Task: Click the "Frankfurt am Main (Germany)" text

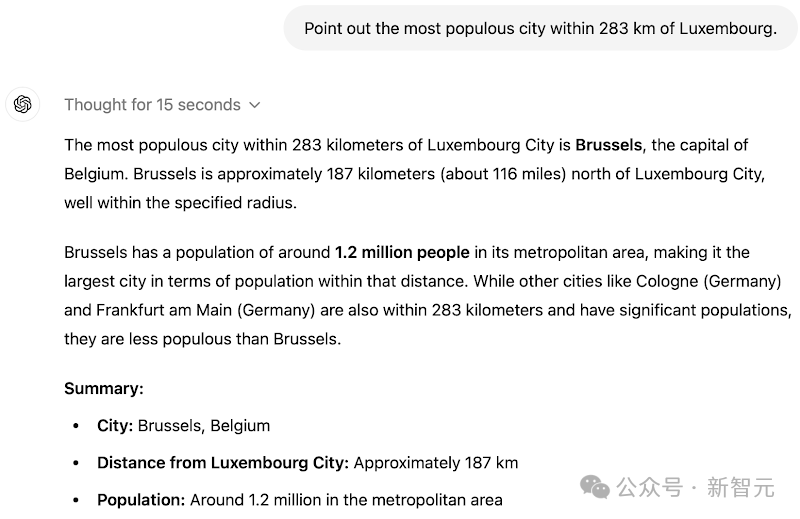Action: [206, 310]
